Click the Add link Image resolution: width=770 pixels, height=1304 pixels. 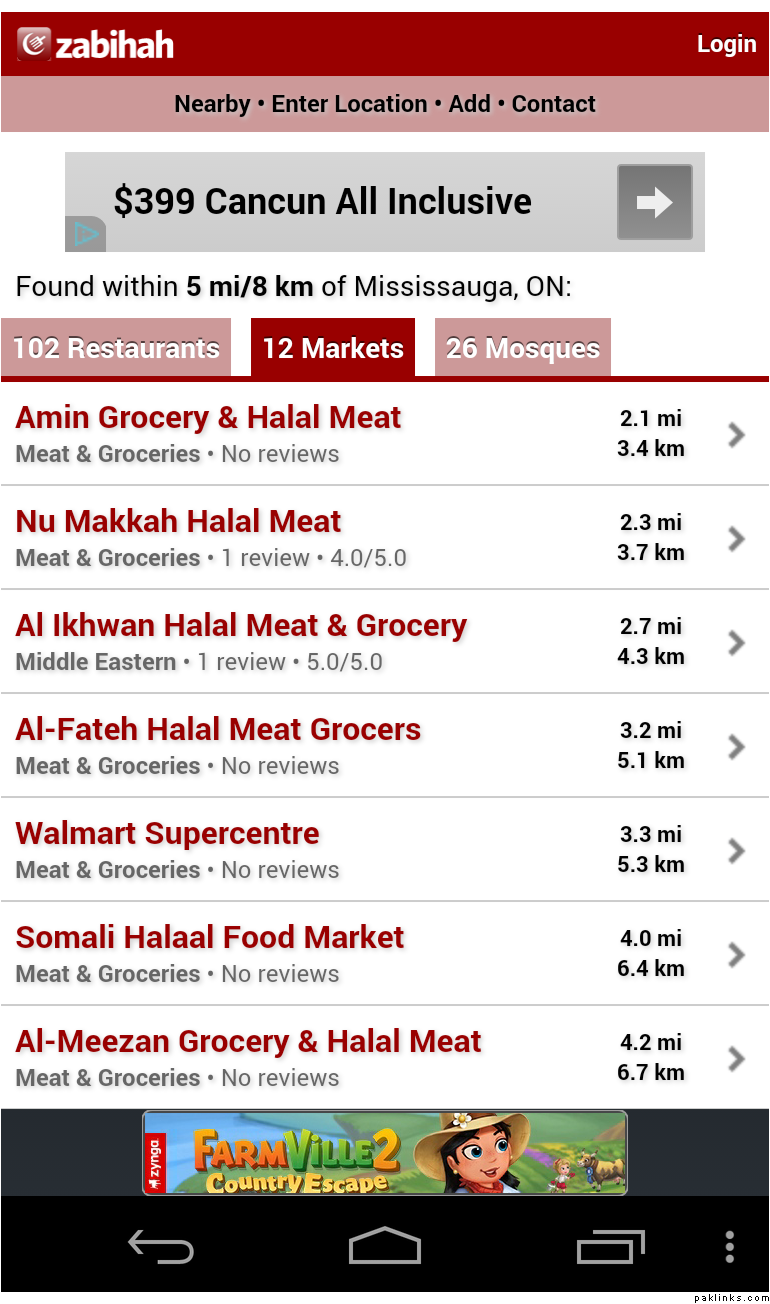click(x=469, y=104)
